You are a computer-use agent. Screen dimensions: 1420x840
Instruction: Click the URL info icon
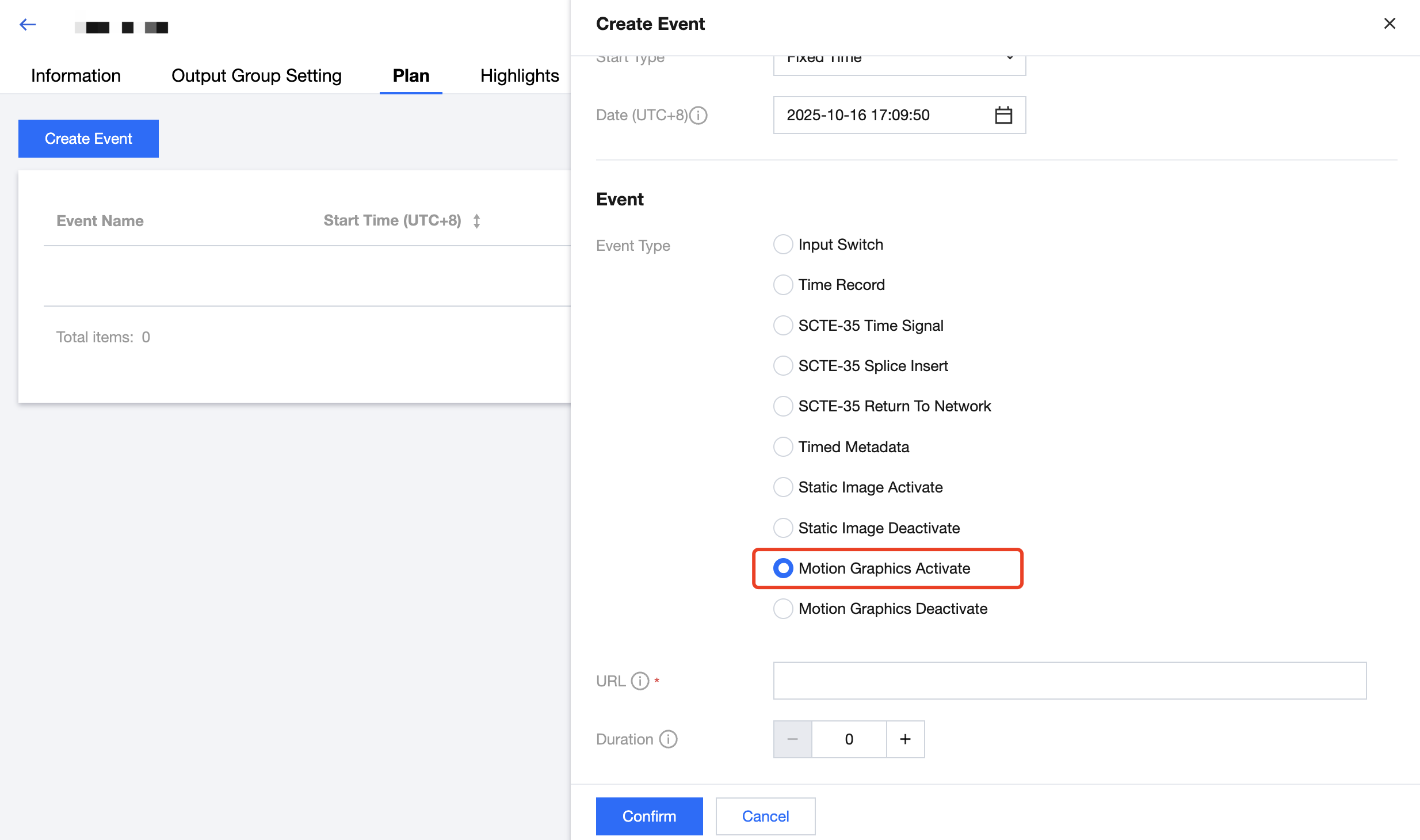(640, 681)
